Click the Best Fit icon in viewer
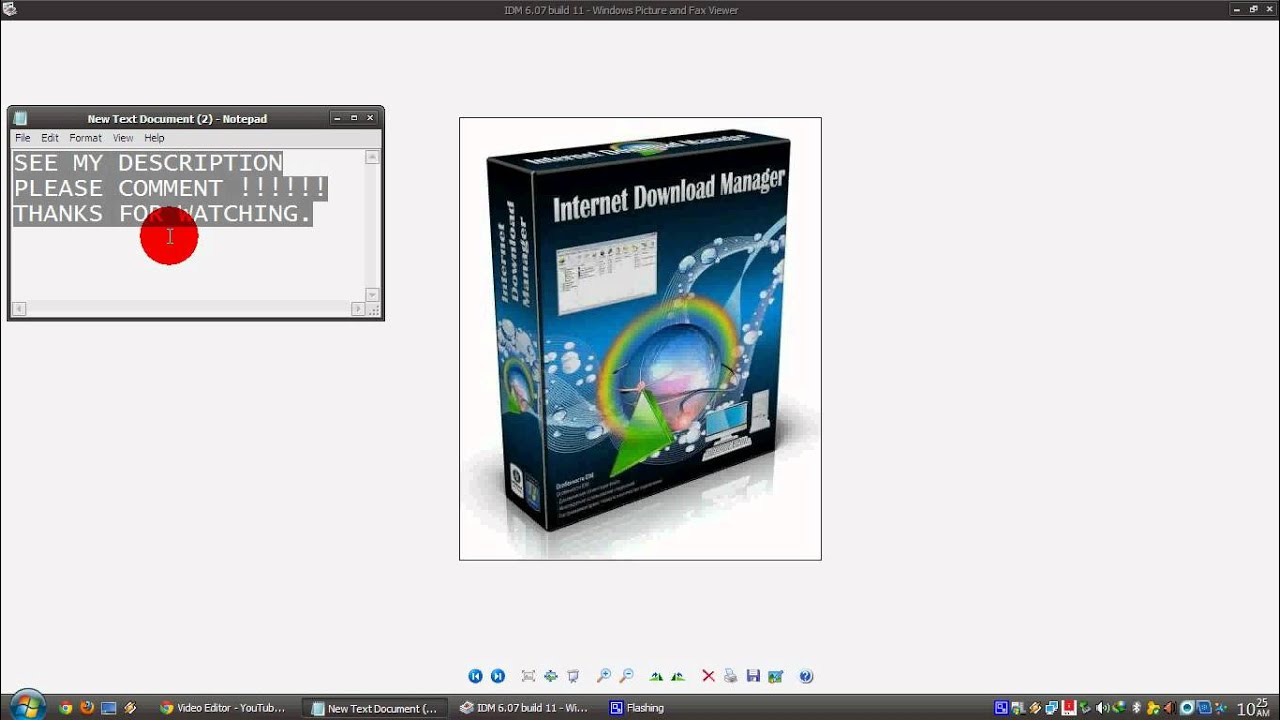The height and width of the screenshot is (720, 1280). [x=528, y=676]
